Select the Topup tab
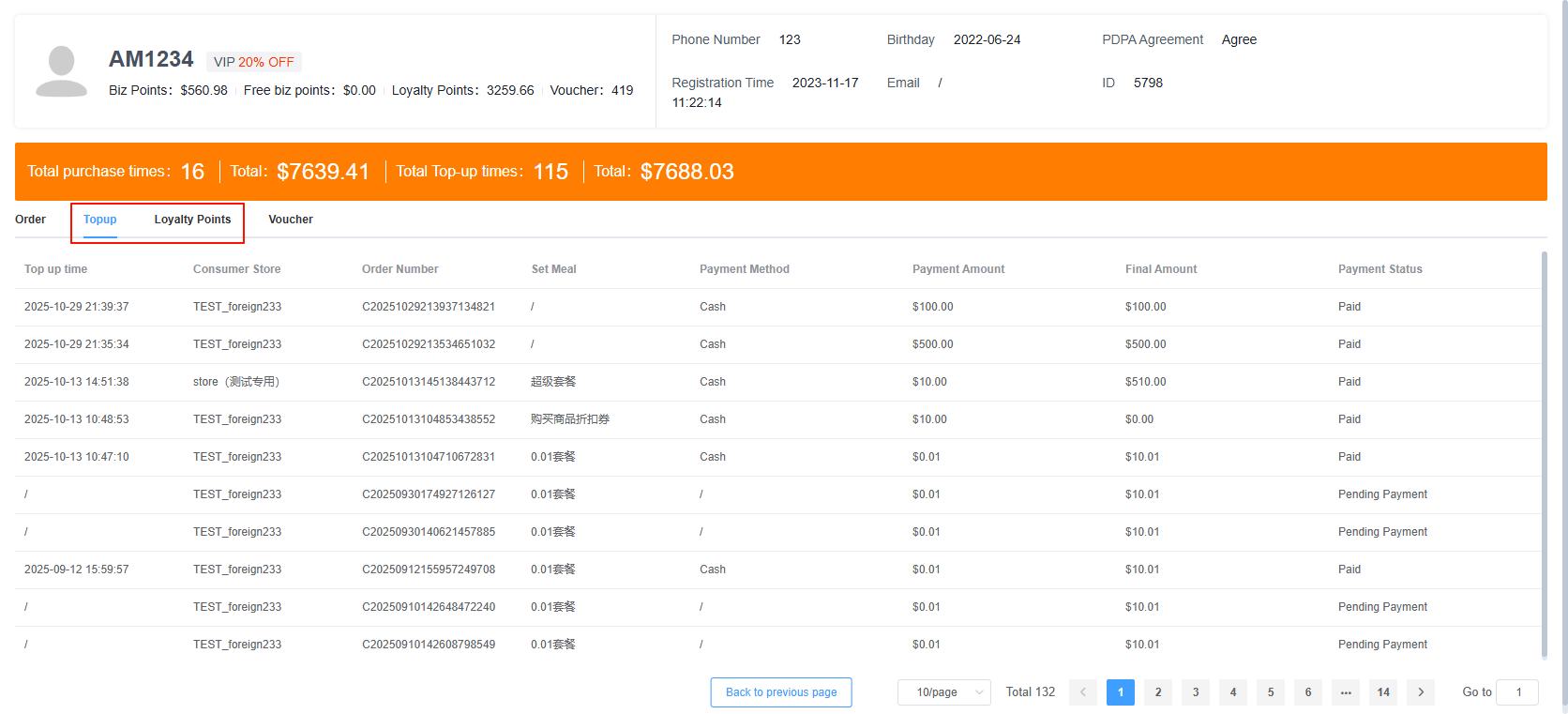 [x=100, y=220]
